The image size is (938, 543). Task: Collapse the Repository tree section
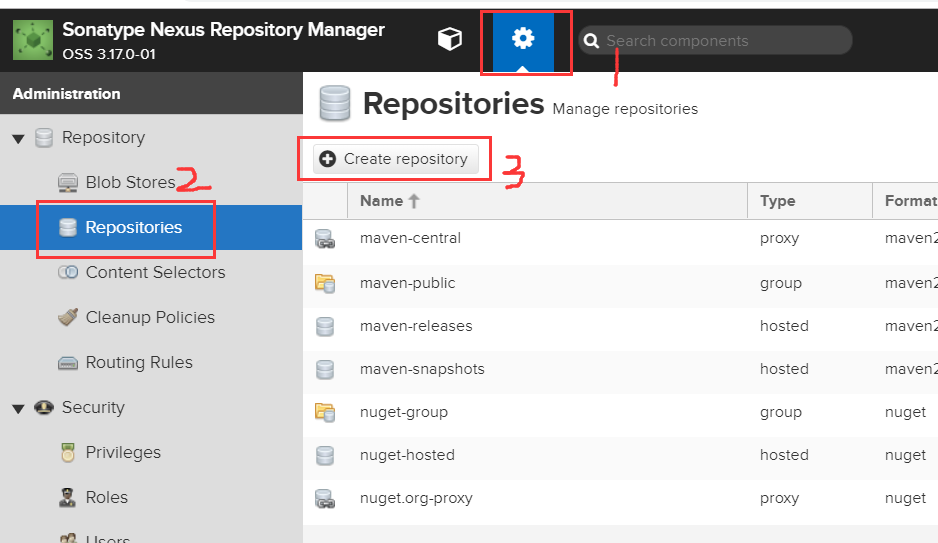tap(19, 139)
